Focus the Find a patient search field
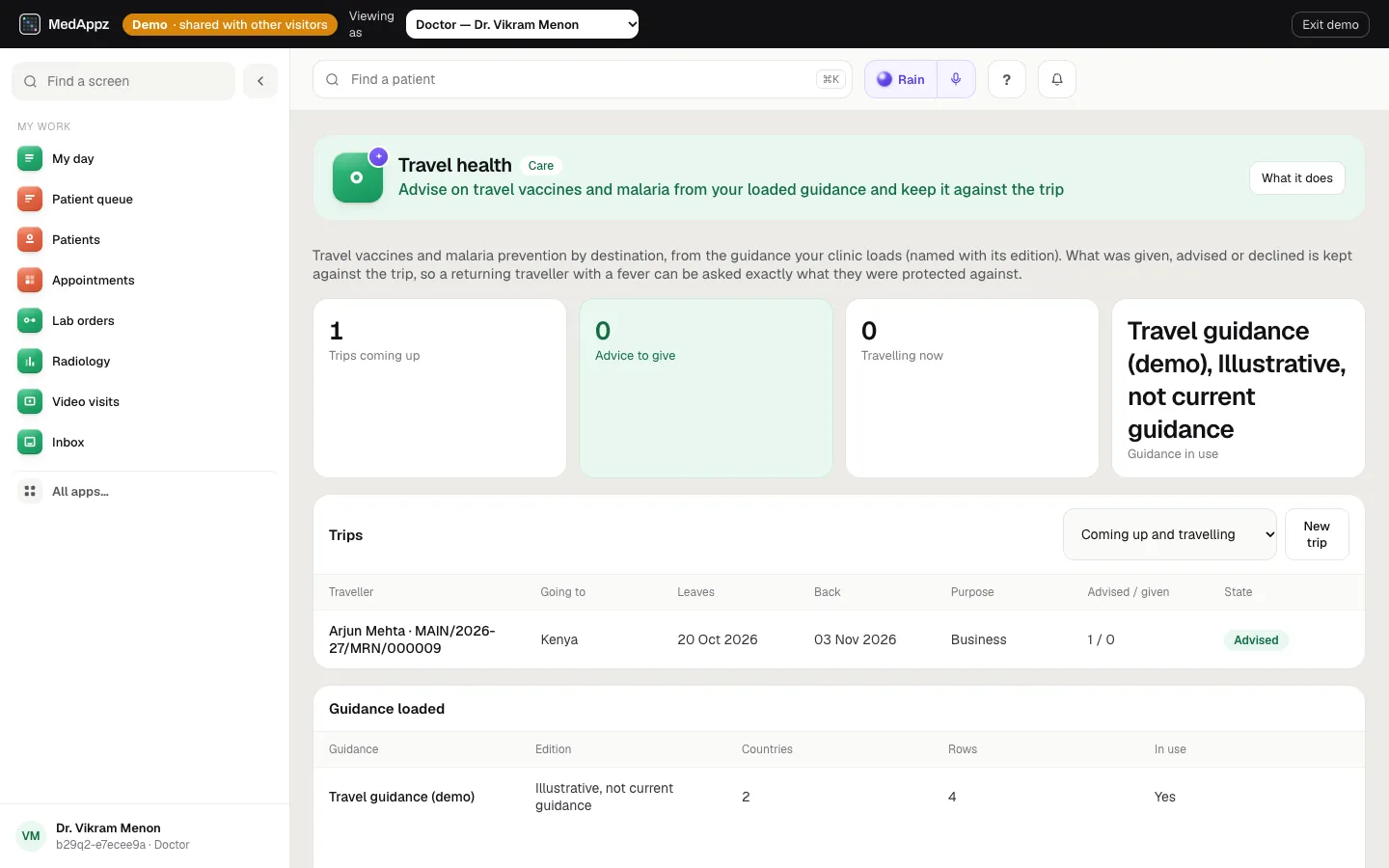Viewport: 1389px width, 868px height. 583,79
